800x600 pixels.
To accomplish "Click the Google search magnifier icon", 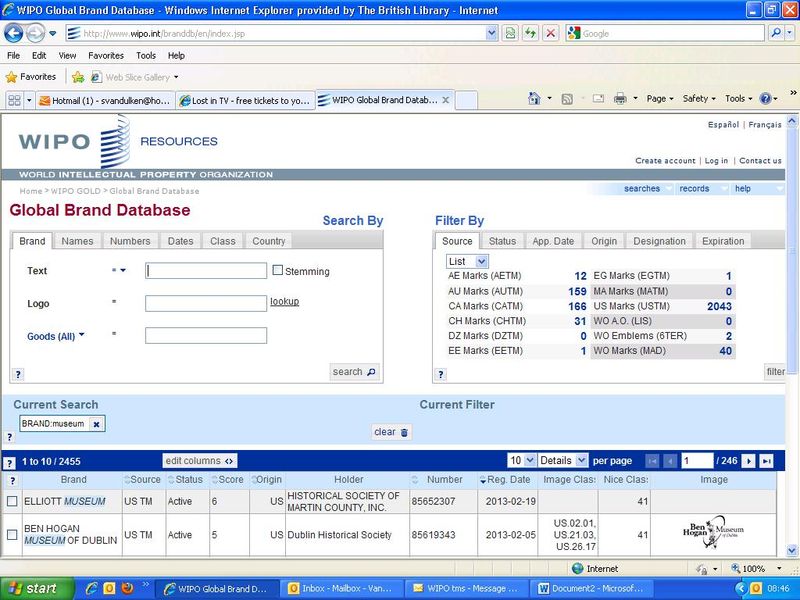I will pyautogui.click(x=776, y=34).
